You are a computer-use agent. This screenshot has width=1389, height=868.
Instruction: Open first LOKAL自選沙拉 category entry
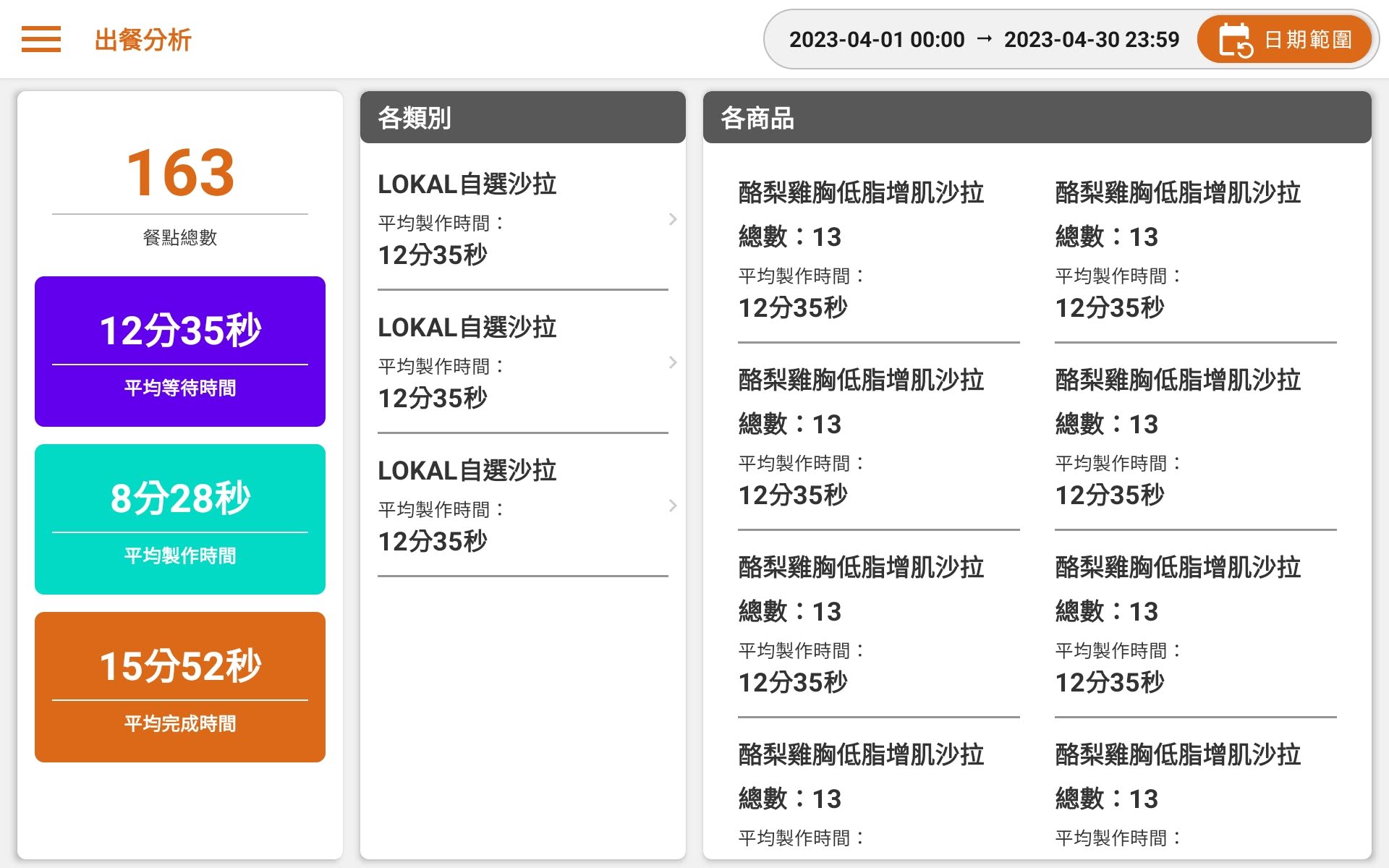[523, 219]
